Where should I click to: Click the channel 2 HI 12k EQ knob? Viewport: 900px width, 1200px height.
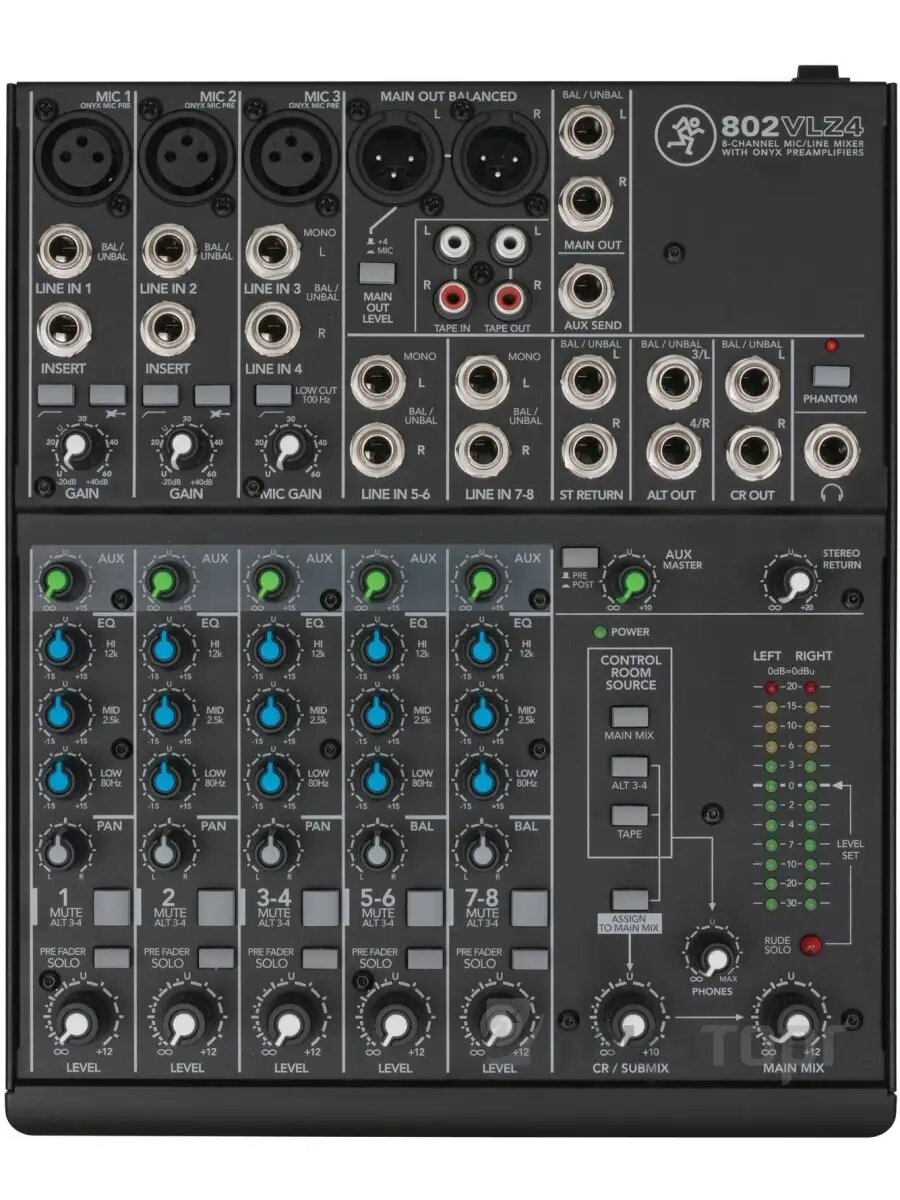click(166, 649)
